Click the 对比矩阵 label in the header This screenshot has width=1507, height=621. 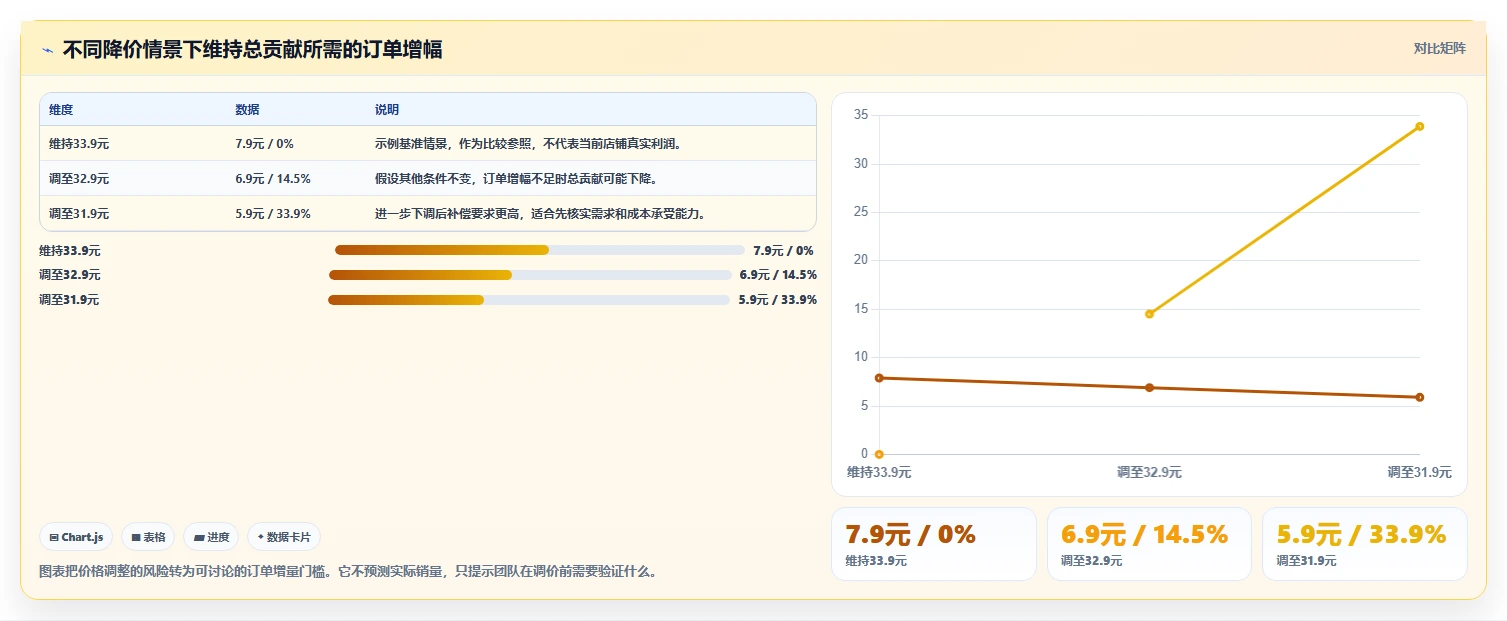(x=1440, y=48)
